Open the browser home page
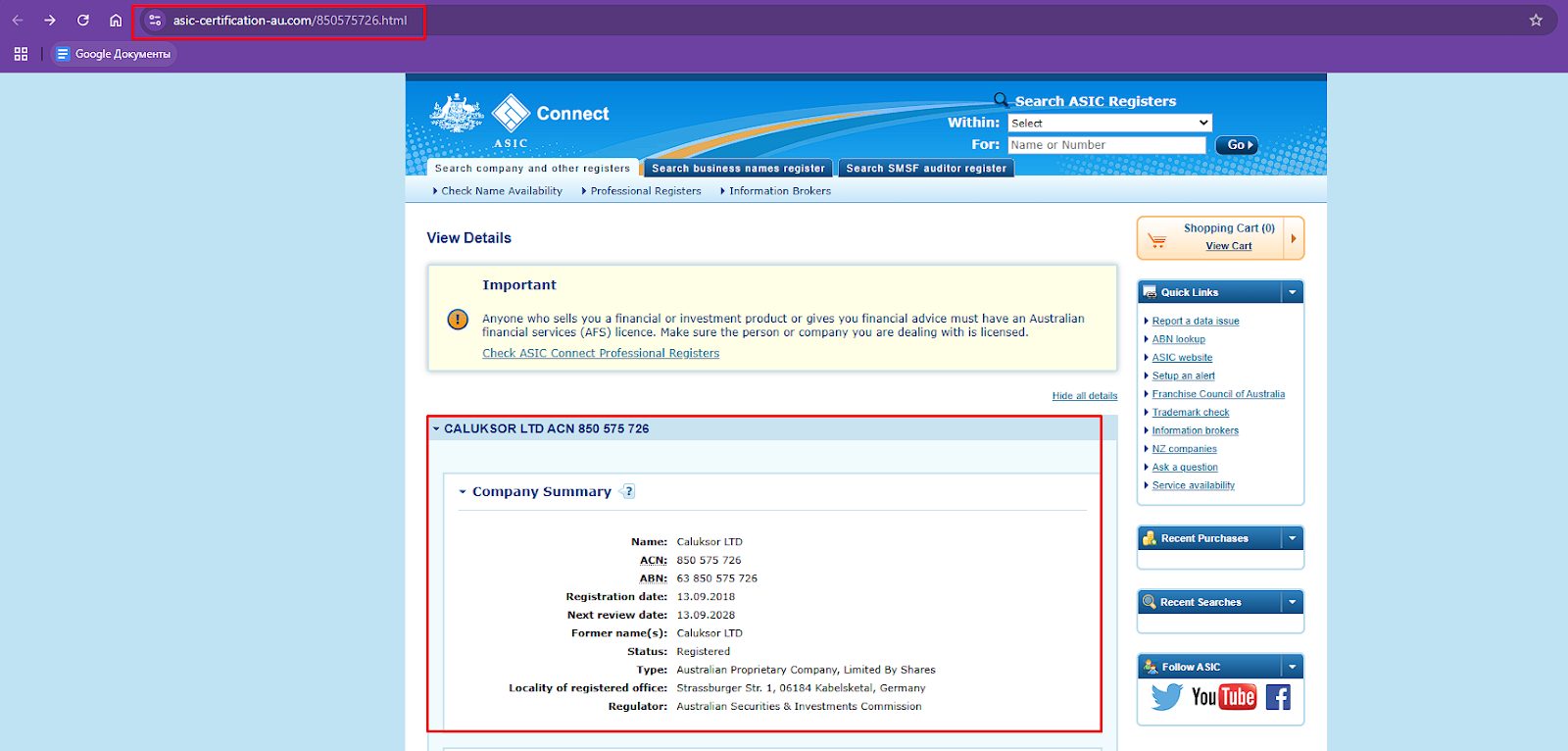 pos(116,20)
